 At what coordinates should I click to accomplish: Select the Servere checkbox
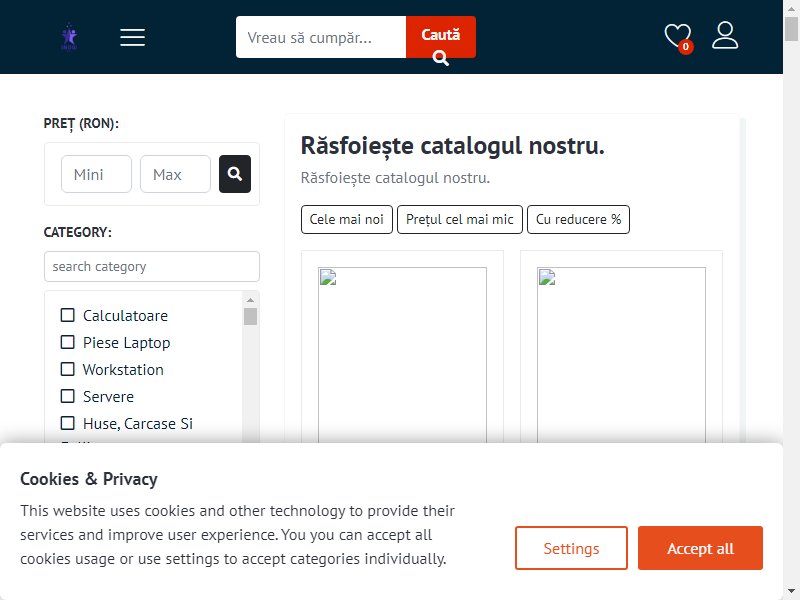point(67,396)
